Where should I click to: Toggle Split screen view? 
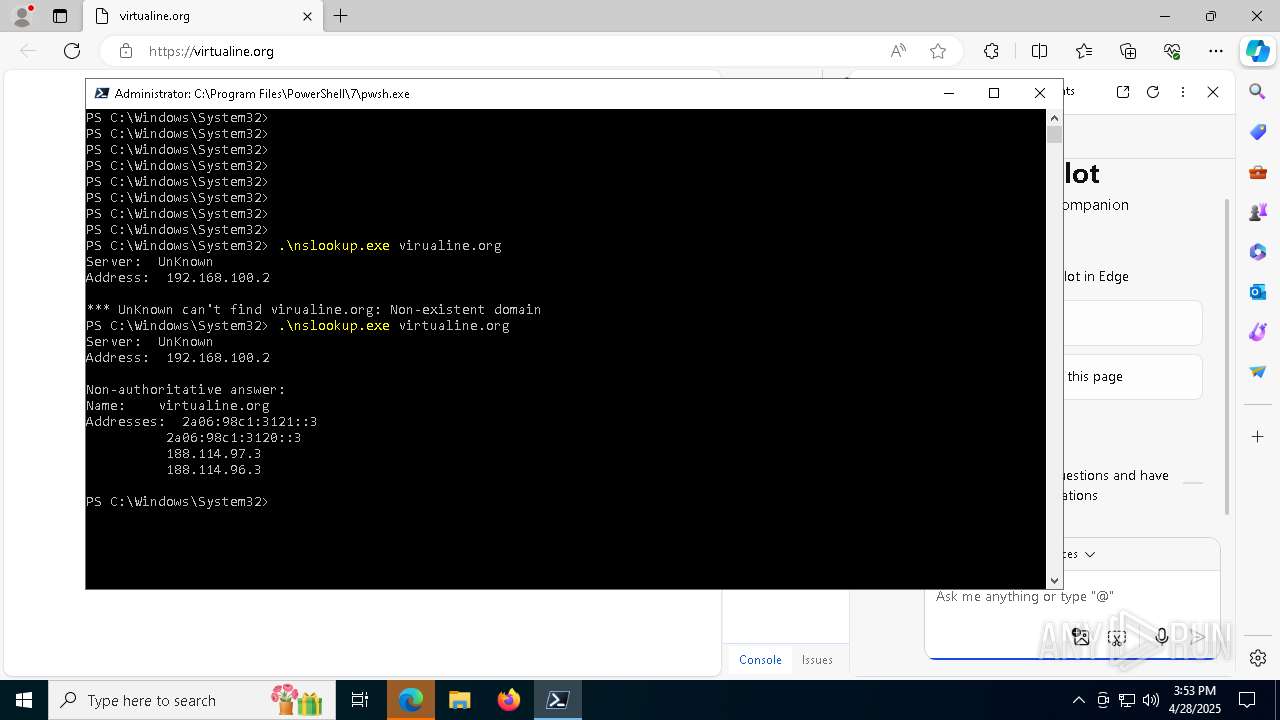1039,51
